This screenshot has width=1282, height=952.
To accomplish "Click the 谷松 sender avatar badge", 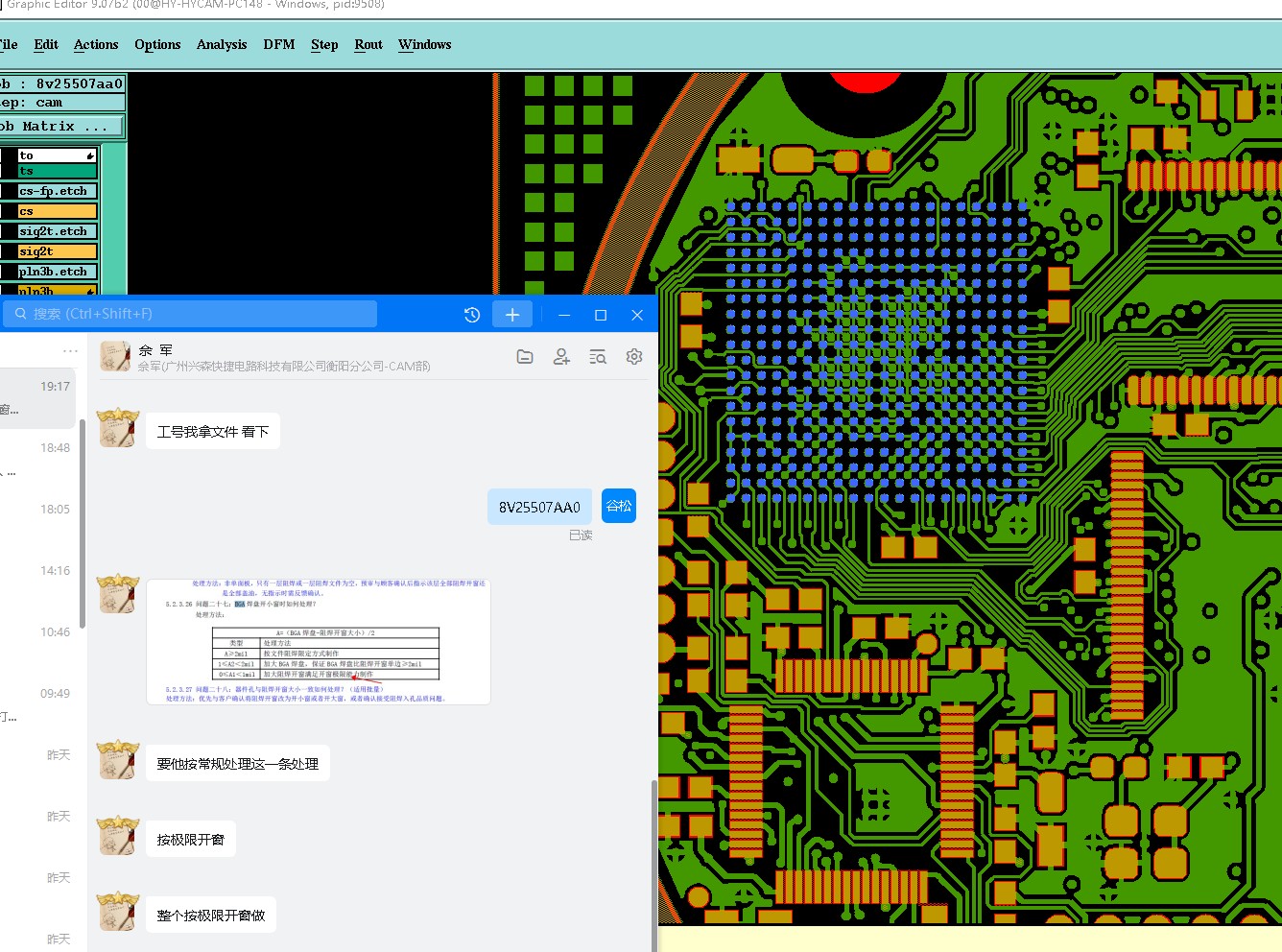I will (x=619, y=506).
